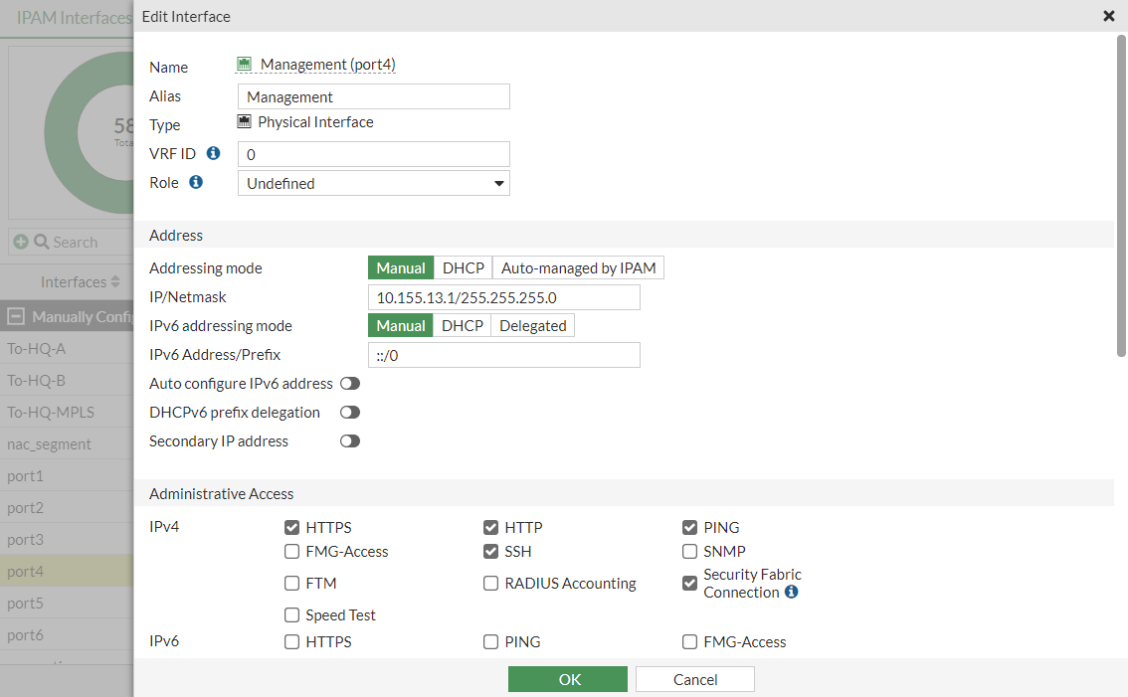
Task: Click Security Fabric Connection info icon
Action: pos(791,592)
